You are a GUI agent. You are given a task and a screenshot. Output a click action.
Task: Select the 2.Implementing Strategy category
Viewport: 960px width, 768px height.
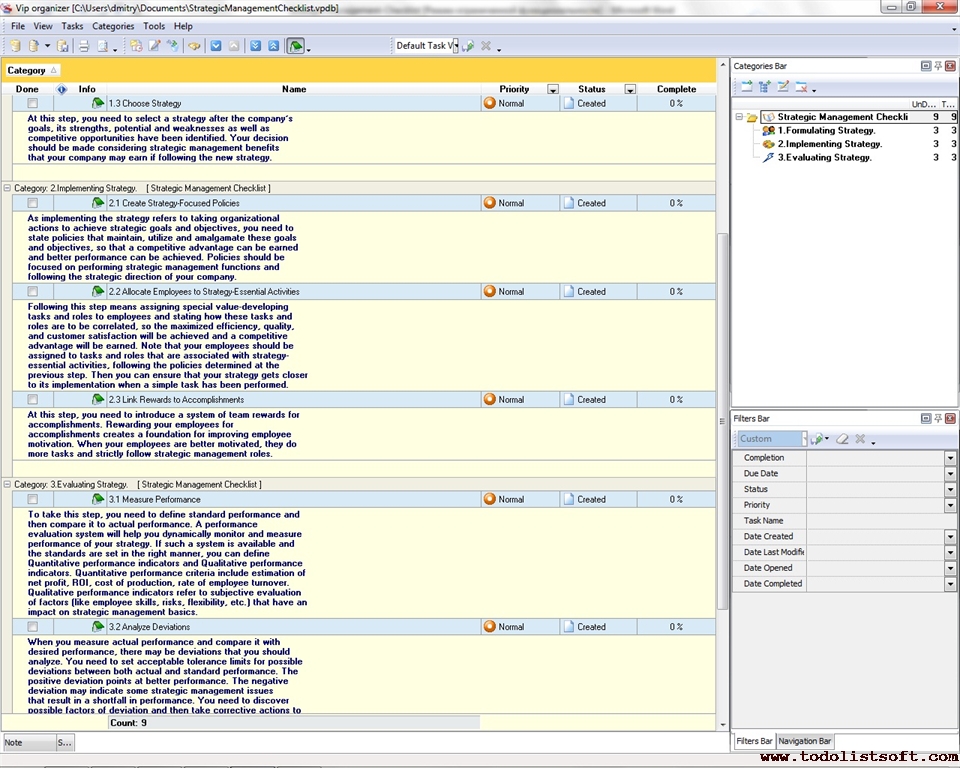[x=829, y=144]
